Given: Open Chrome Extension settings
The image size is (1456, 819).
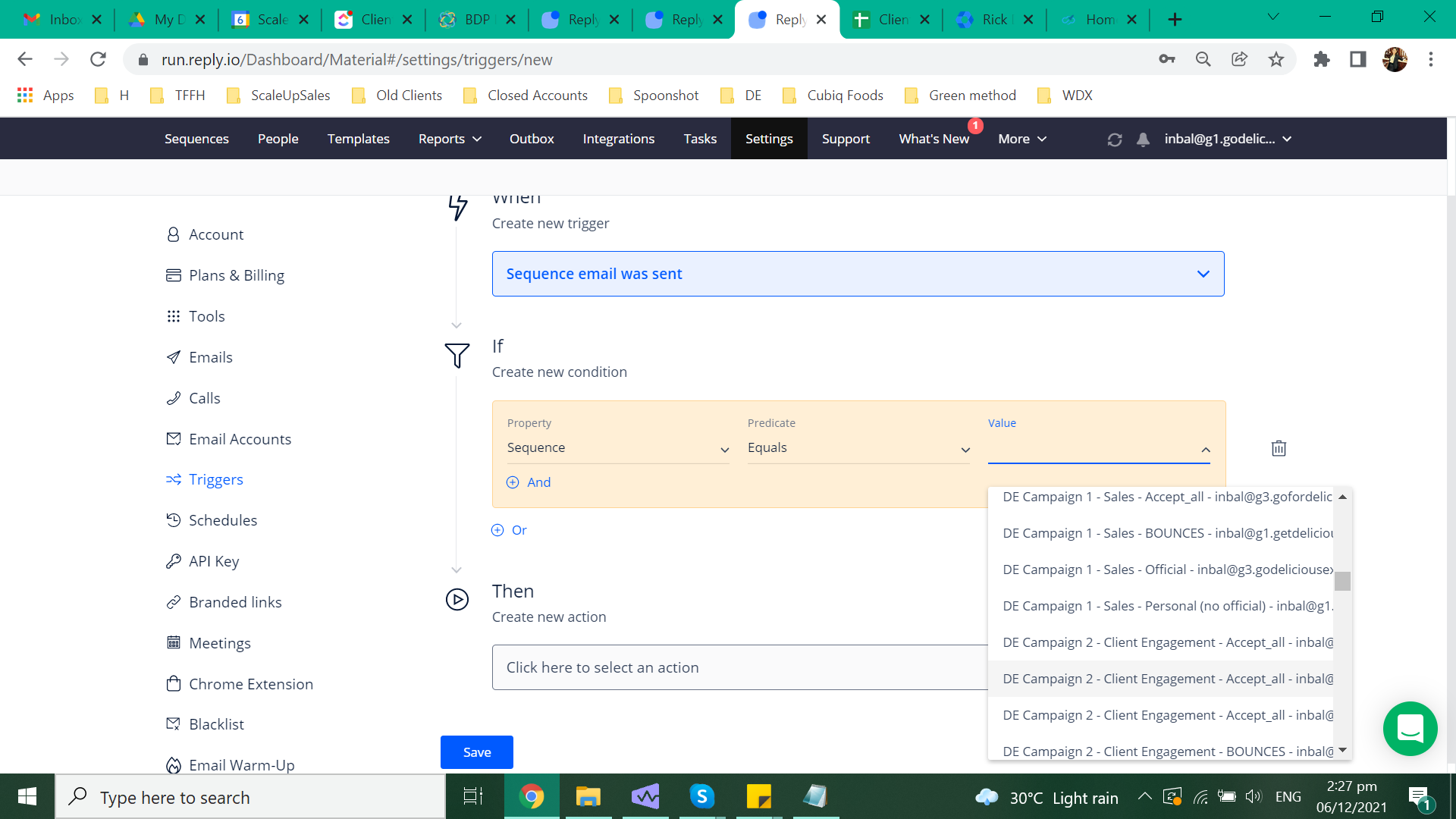Looking at the screenshot, I should pyautogui.click(x=240, y=684).
